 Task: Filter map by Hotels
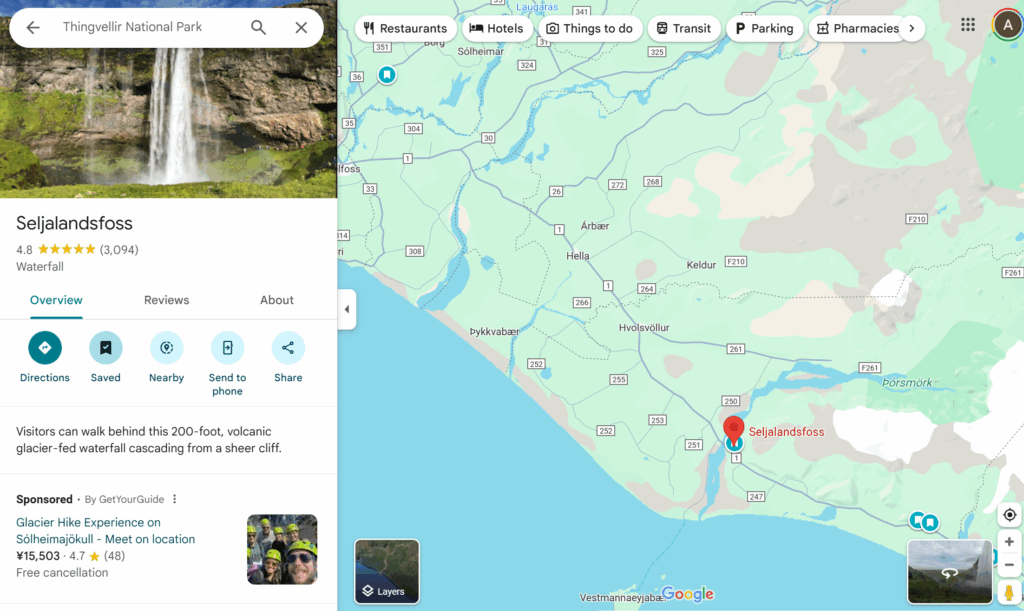(497, 29)
